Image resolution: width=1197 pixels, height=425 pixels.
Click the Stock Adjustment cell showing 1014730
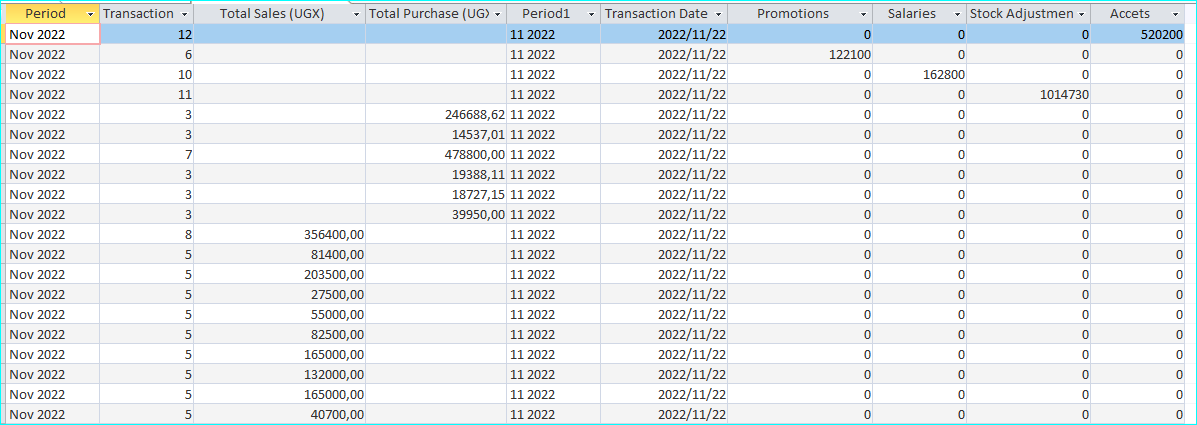coord(1028,95)
